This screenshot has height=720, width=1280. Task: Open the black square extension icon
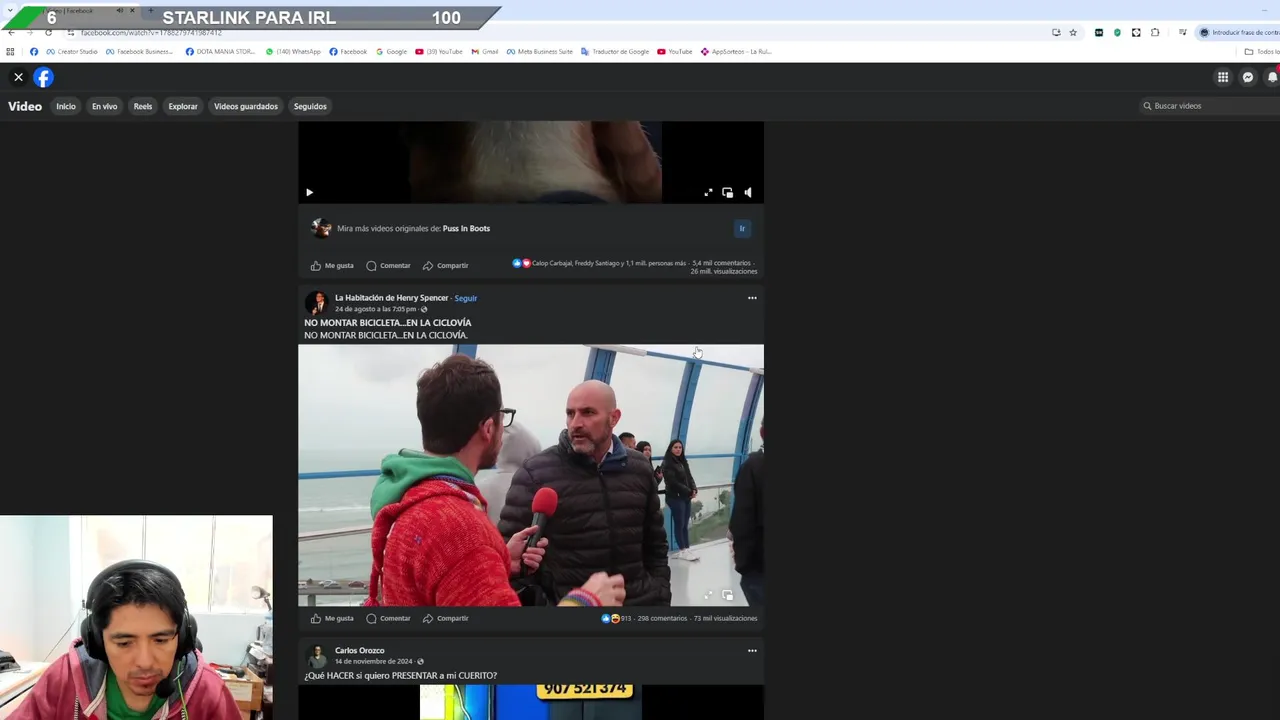point(1098,33)
